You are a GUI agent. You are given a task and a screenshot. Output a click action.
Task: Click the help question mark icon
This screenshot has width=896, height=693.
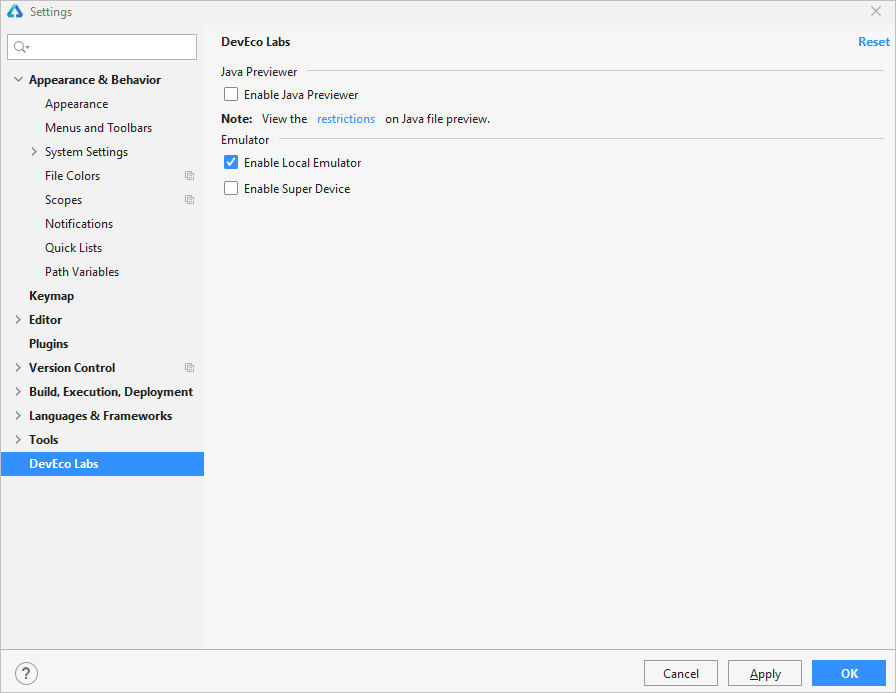26,673
